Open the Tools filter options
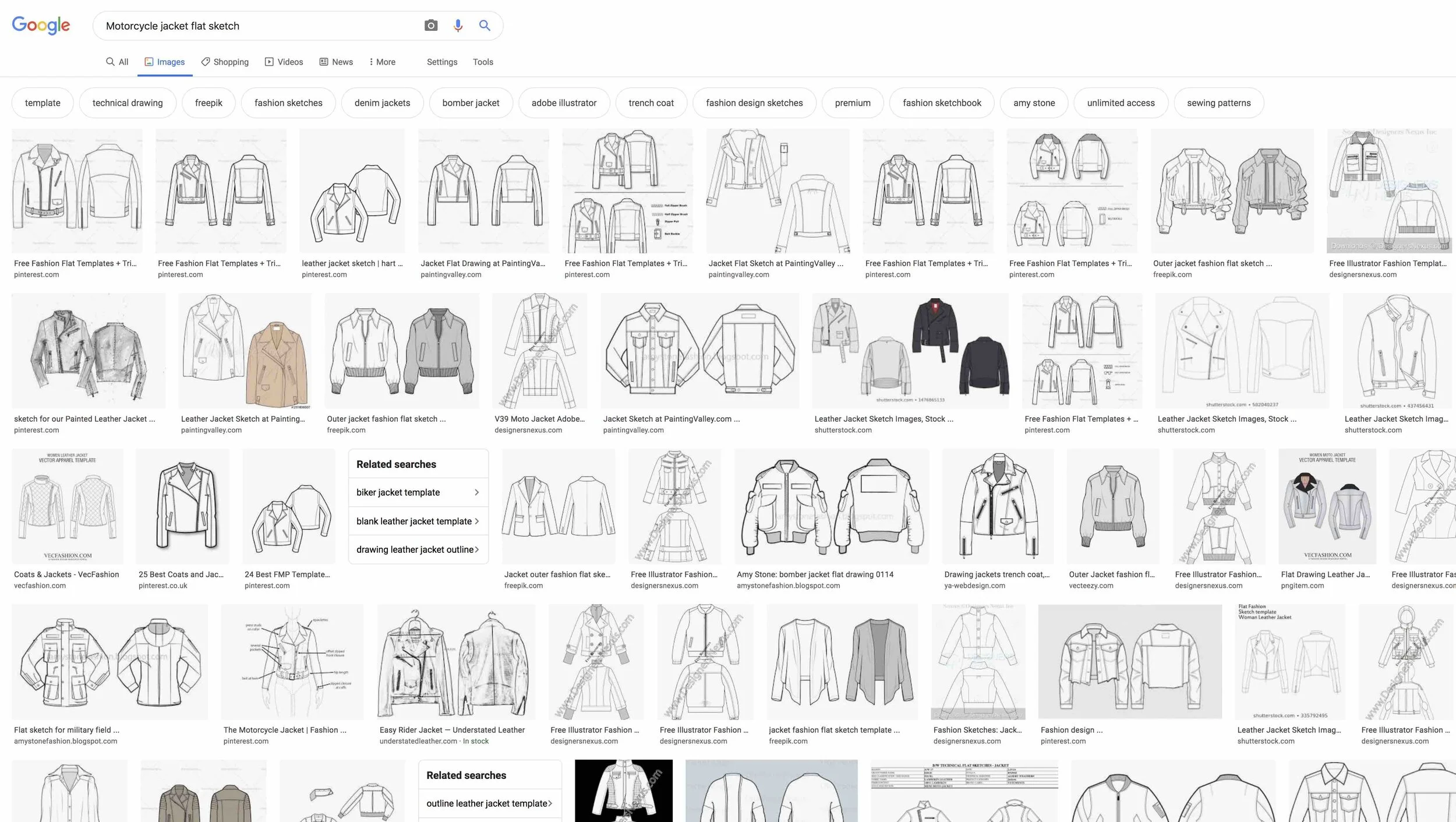The height and width of the screenshot is (822, 1456). [483, 62]
